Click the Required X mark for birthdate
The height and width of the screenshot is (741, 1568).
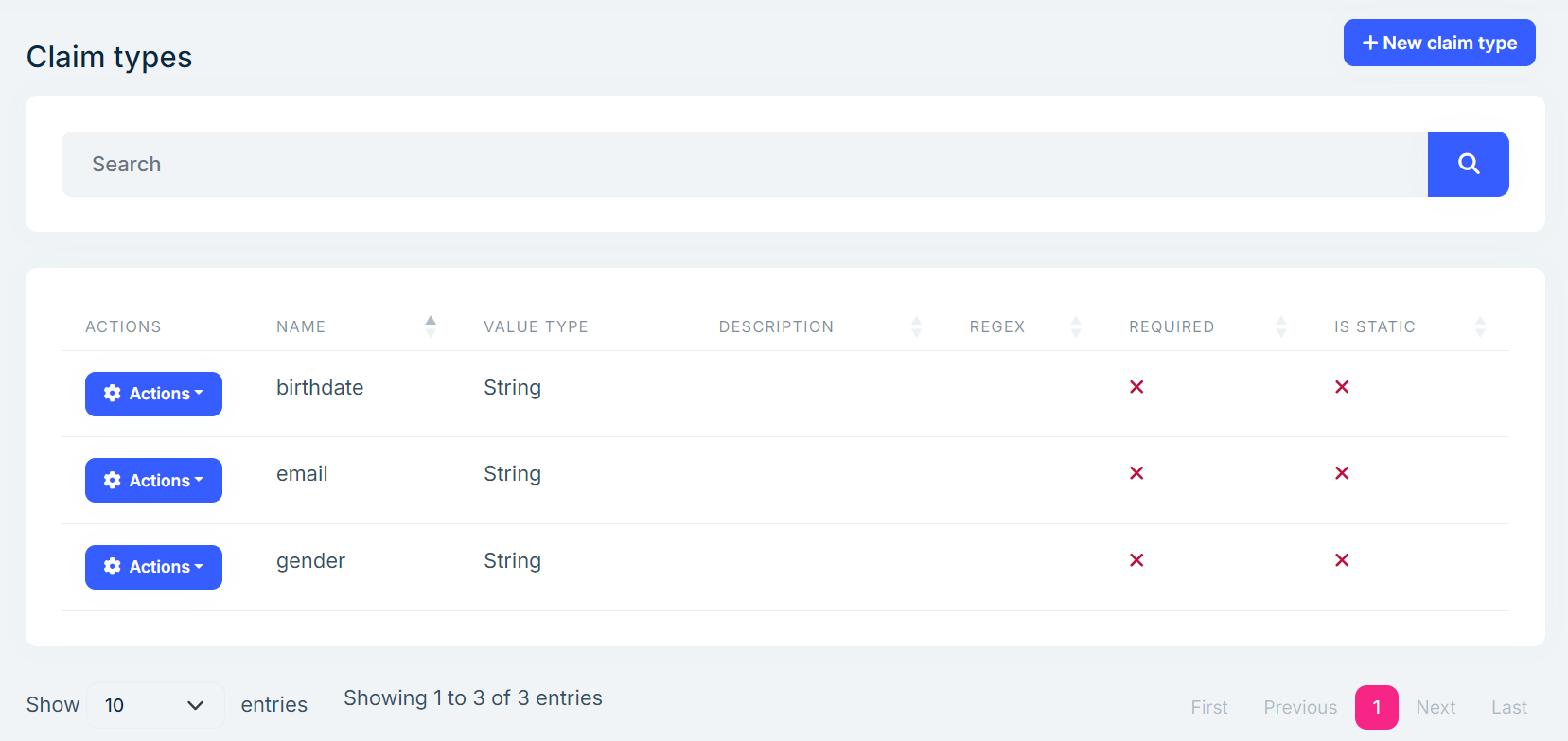pos(1136,387)
